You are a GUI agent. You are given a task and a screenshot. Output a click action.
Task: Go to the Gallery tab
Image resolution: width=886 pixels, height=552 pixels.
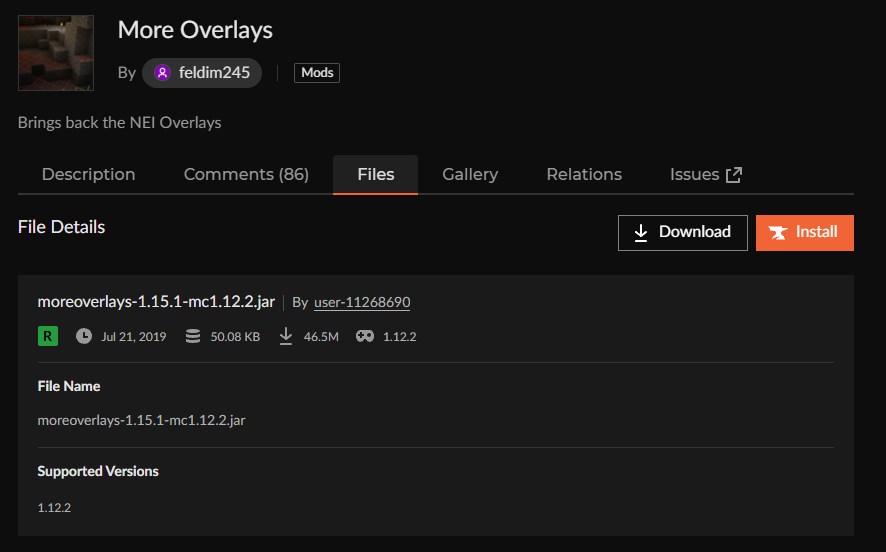click(x=470, y=175)
